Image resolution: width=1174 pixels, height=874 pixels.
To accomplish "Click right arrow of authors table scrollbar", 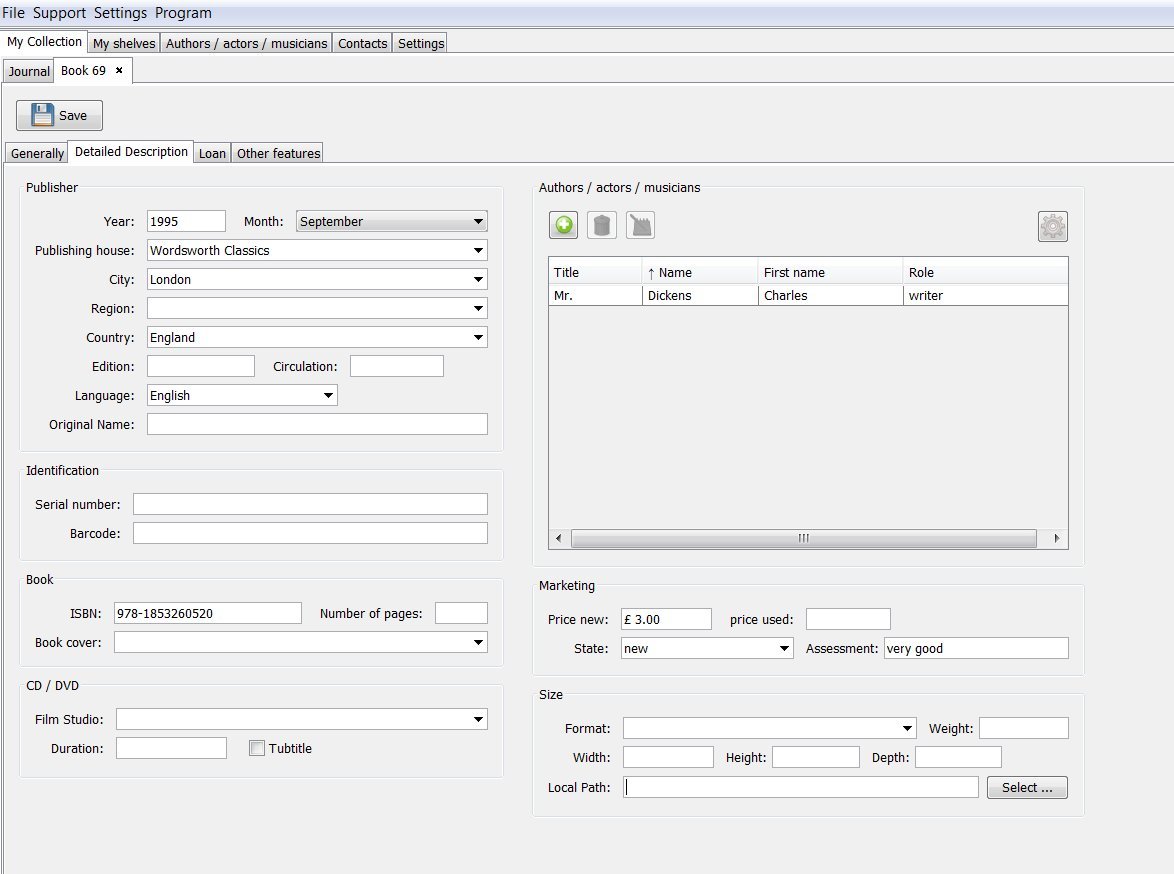I will coord(1057,538).
